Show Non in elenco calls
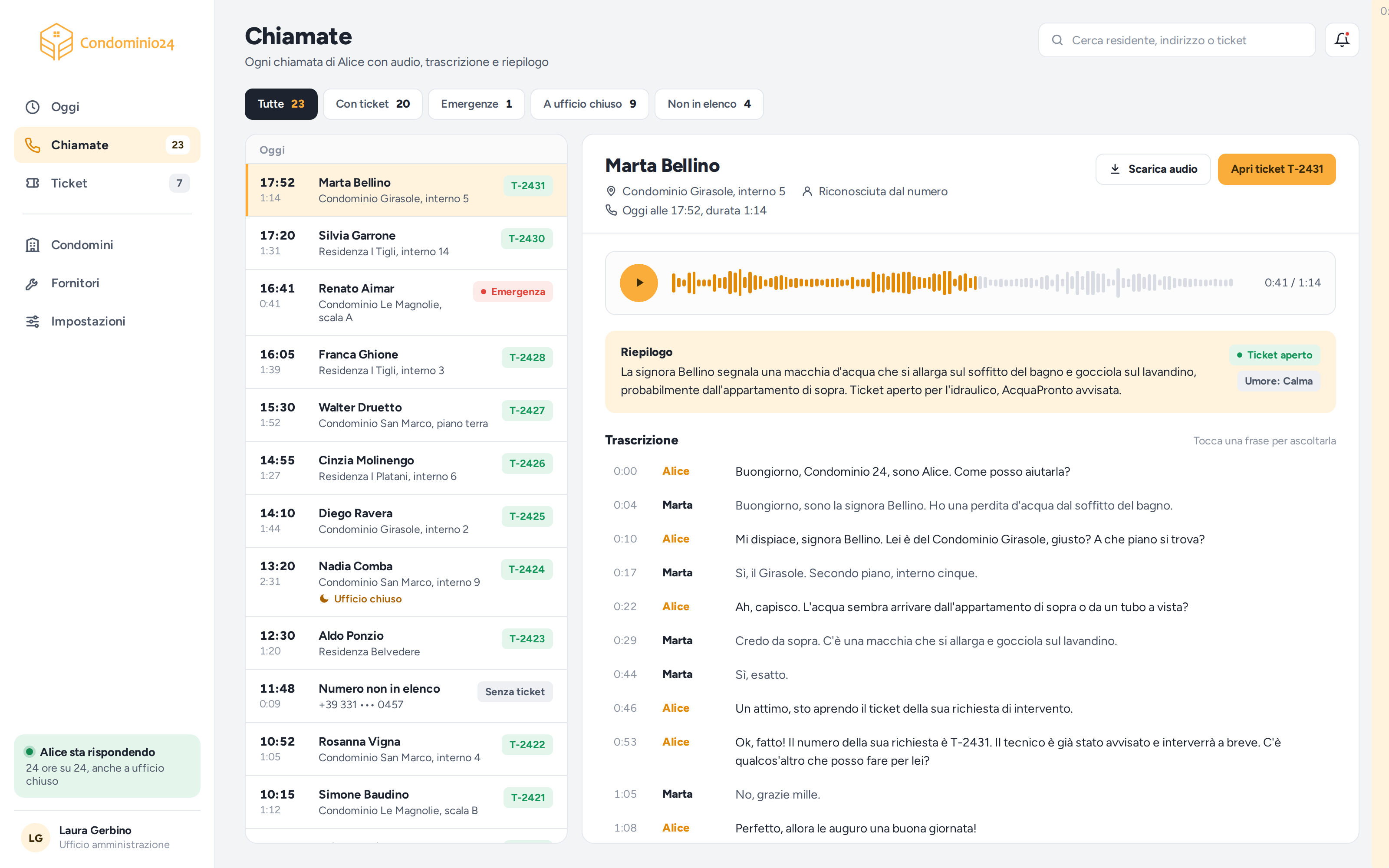The width and height of the screenshot is (1389, 868). [709, 104]
